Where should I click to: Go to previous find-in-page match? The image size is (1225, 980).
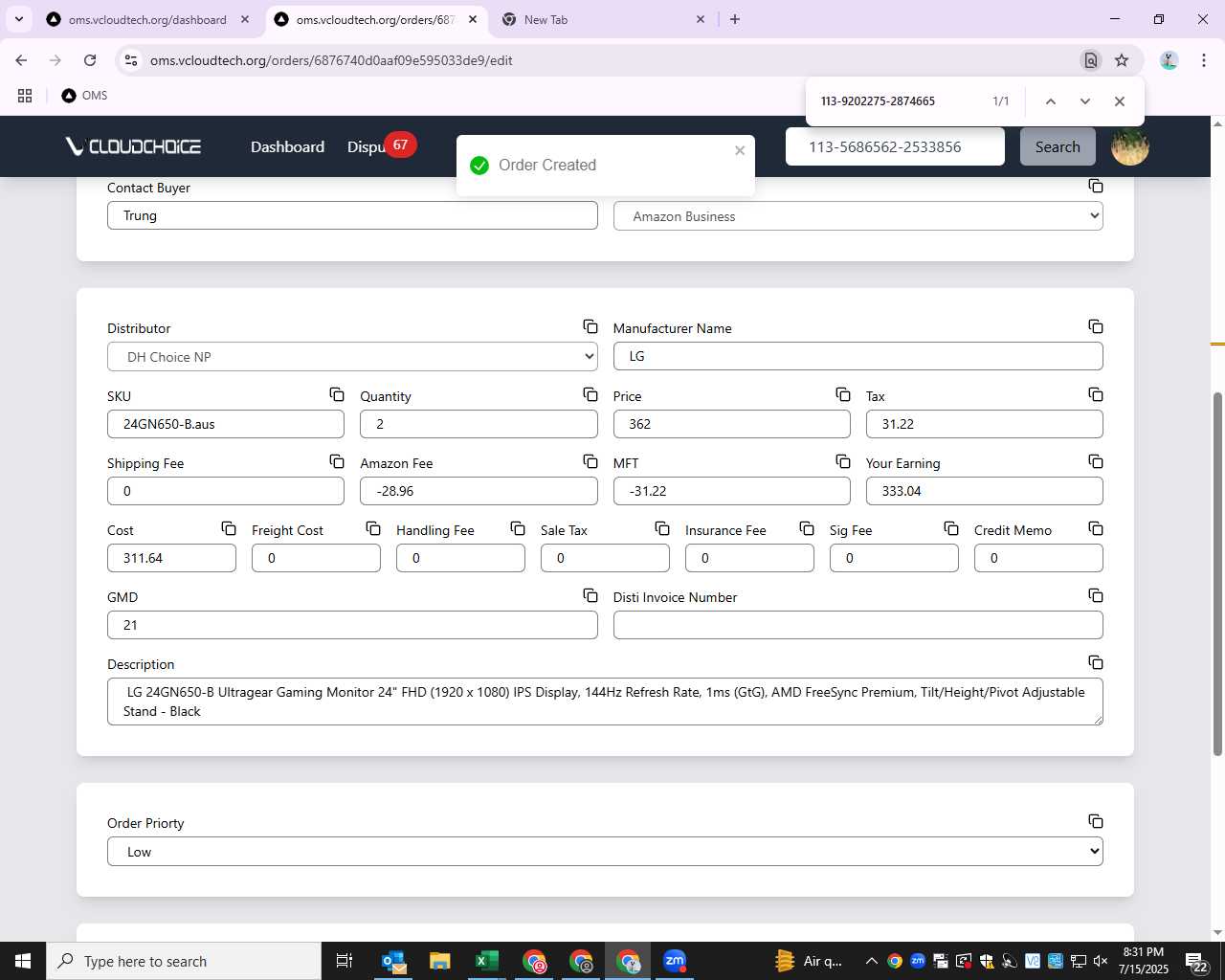(x=1050, y=101)
